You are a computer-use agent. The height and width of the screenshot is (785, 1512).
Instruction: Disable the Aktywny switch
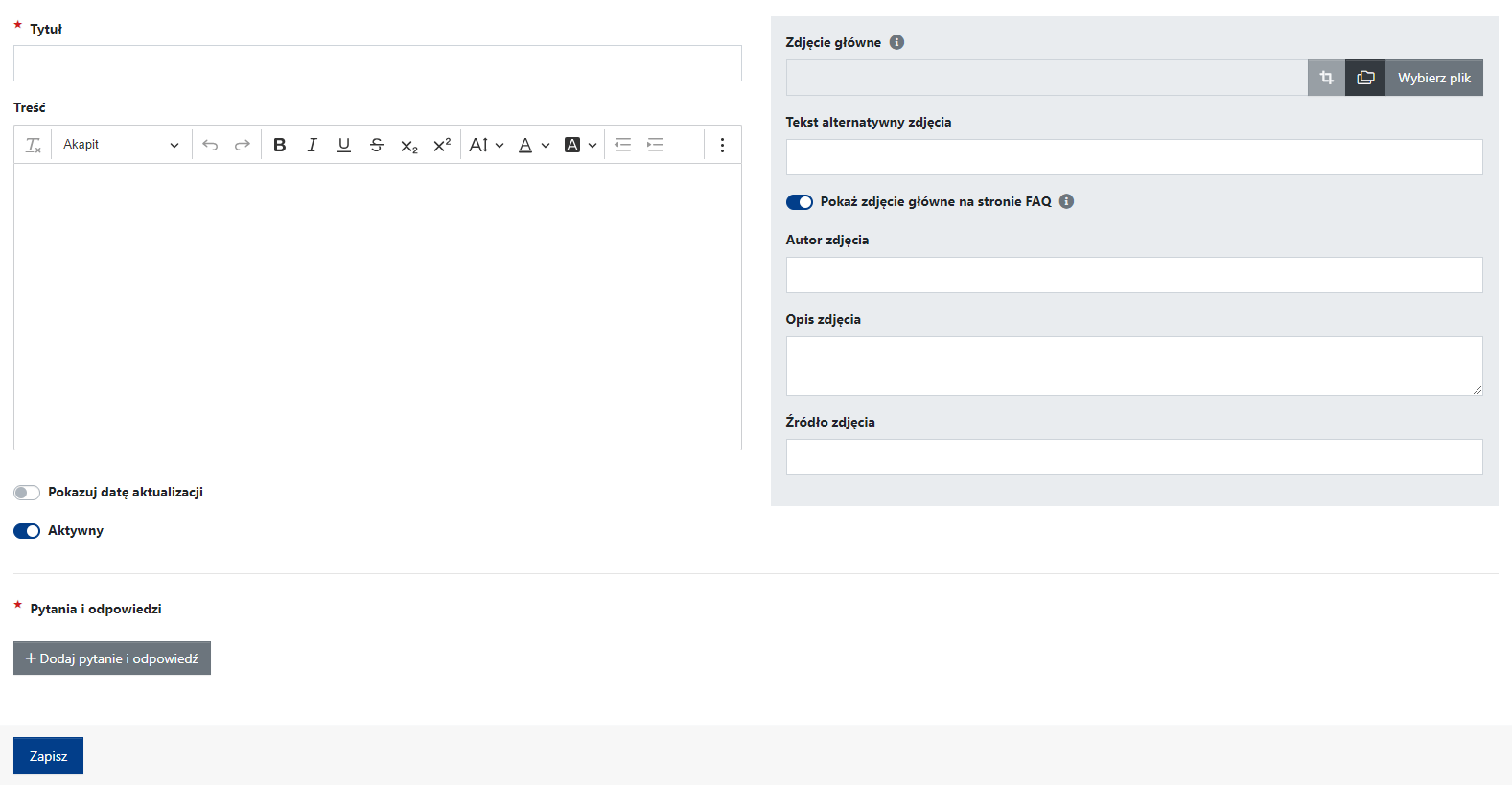tap(27, 531)
